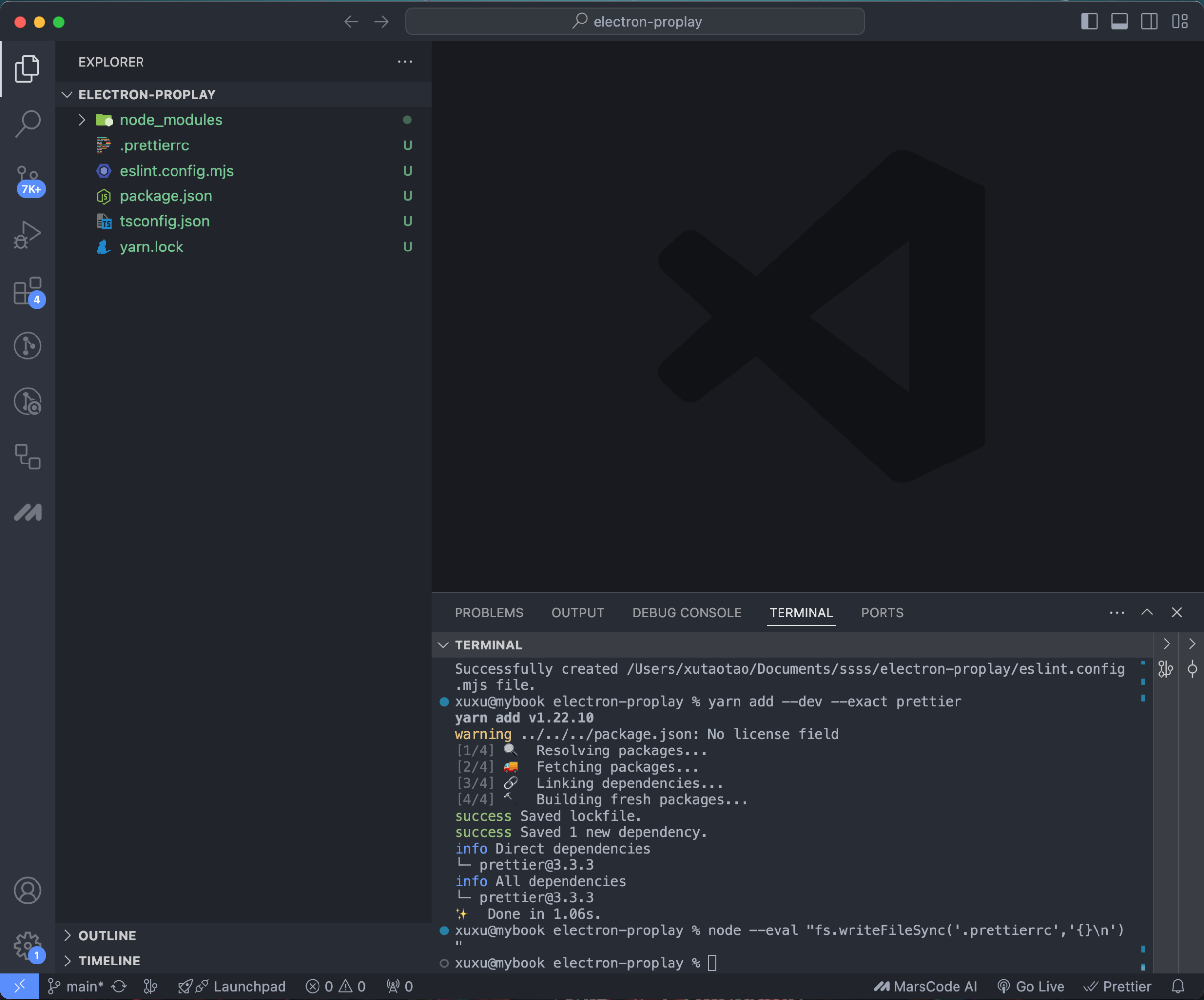This screenshot has width=1204, height=1000.
Task: Switch to the DEBUG CONSOLE tab
Action: [686, 613]
